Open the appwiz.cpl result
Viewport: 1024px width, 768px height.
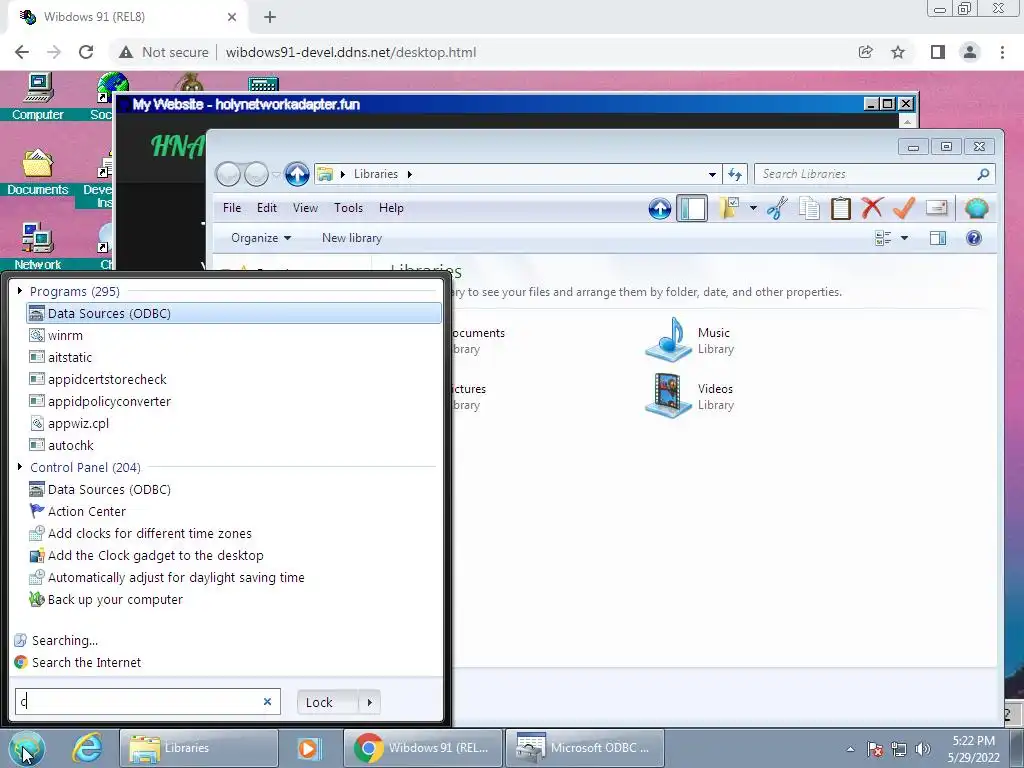[x=234, y=424]
